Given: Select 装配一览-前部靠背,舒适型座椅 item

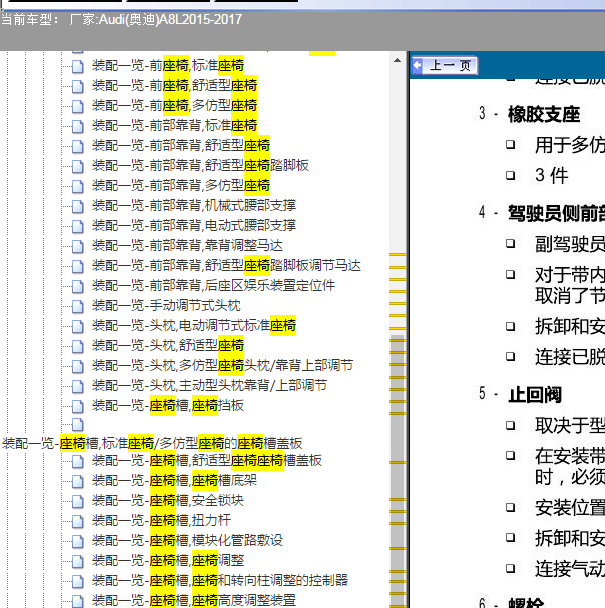Looking at the screenshot, I should tap(181, 145).
